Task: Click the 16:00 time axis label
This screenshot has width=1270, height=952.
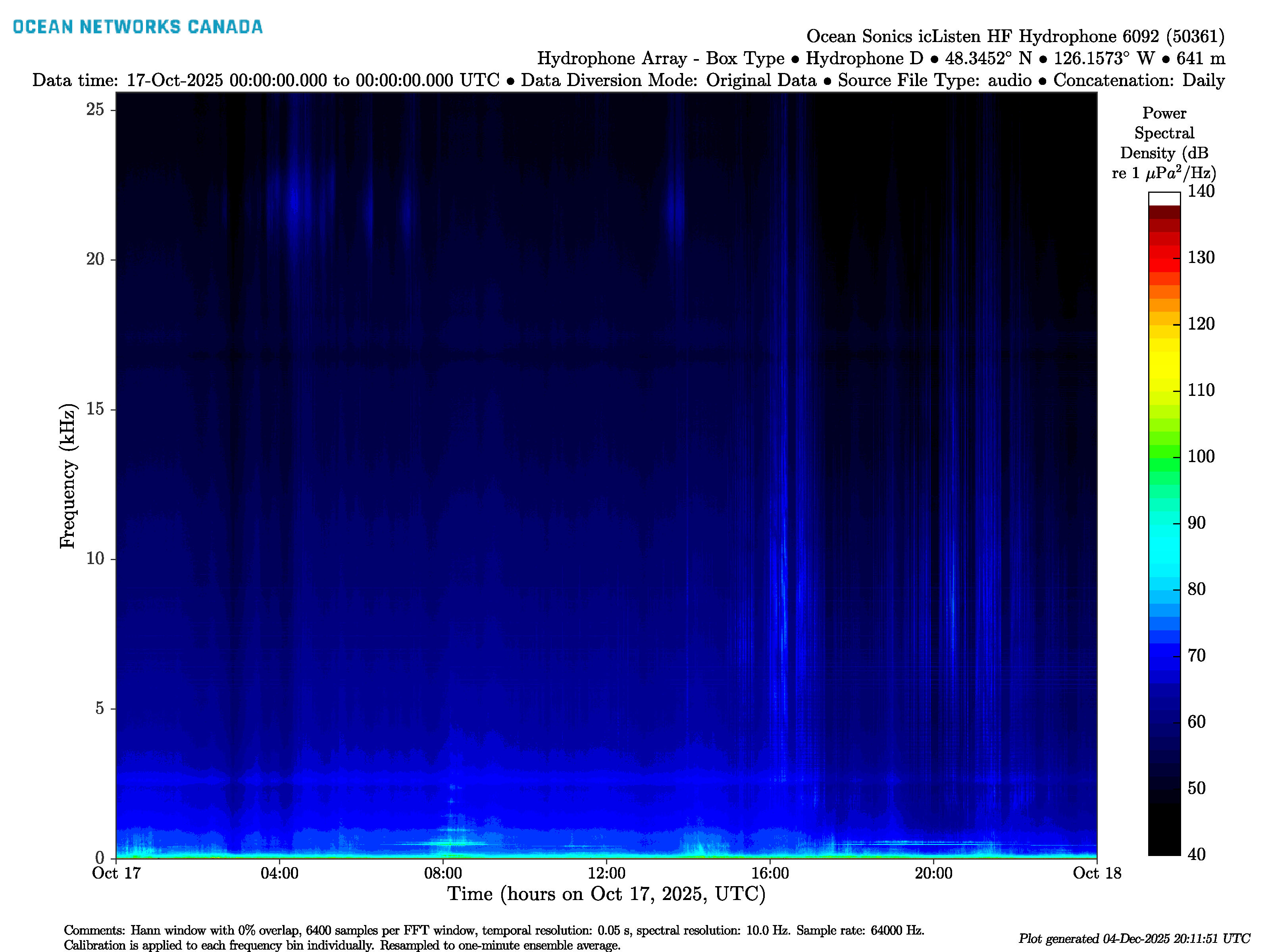Action: pos(770,873)
